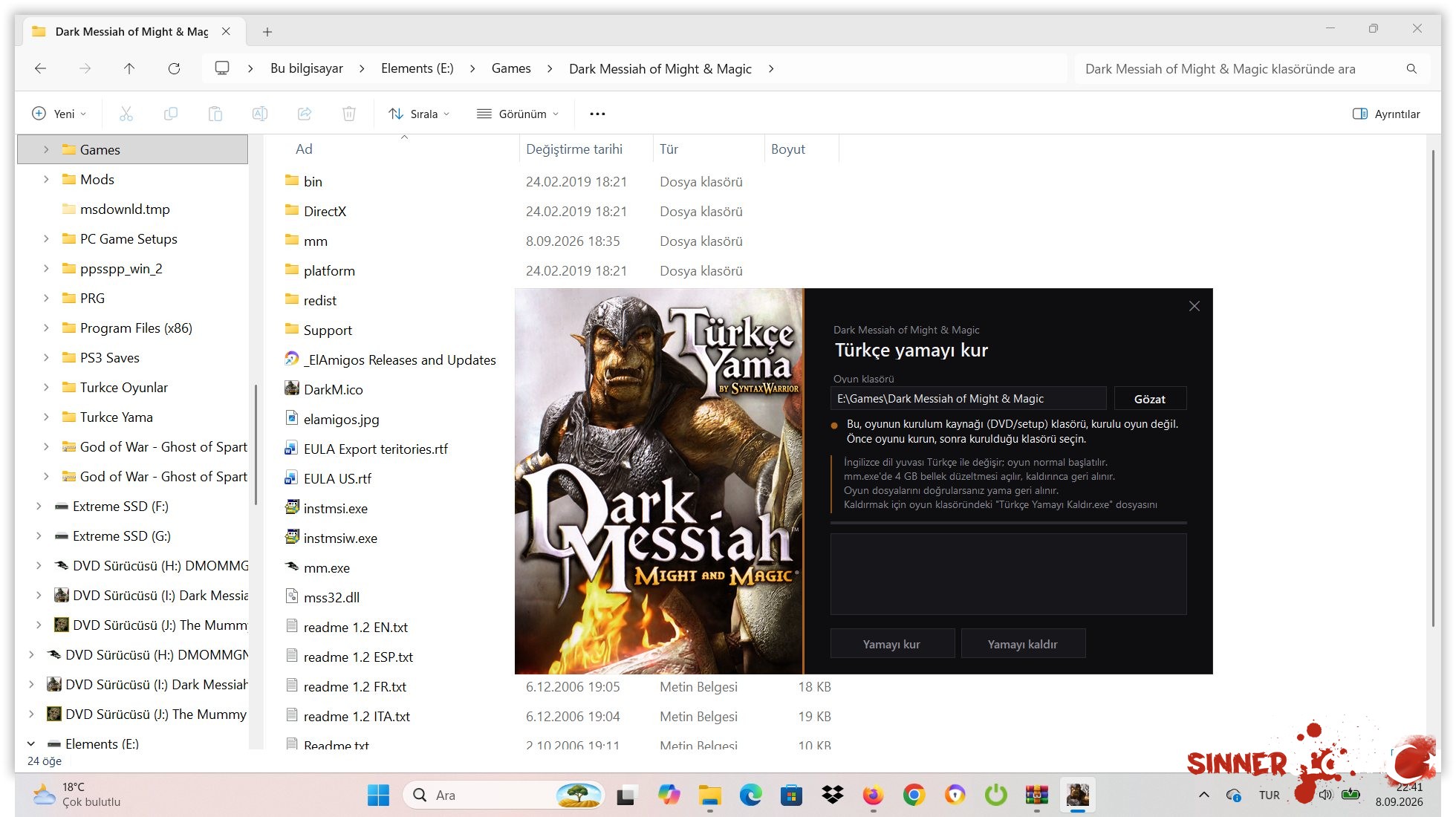1456x817 pixels.
Task: Show hidden system tray icons chevron
Action: click(1203, 795)
